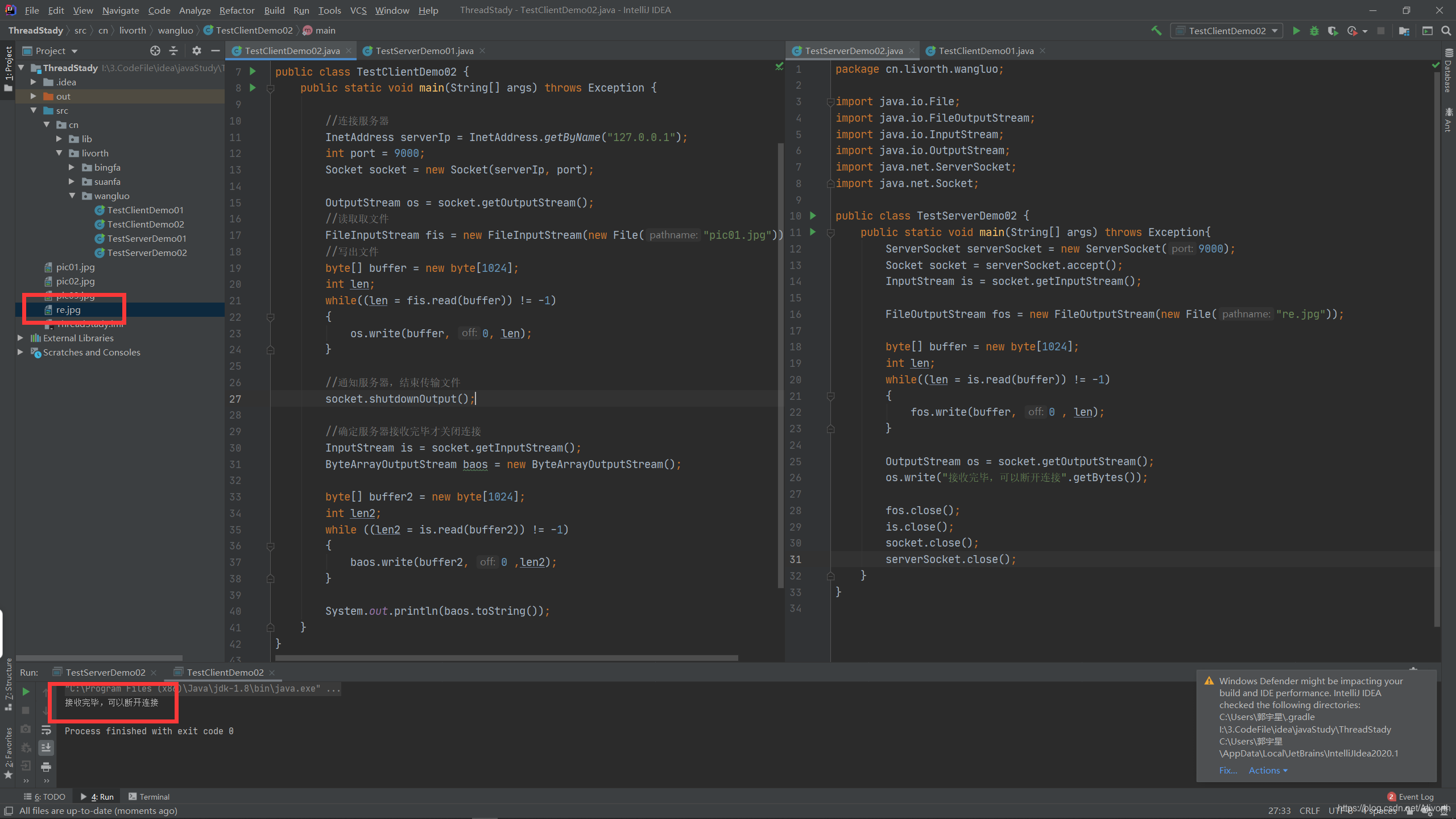Image resolution: width=1456 pixels, height=819 pixels.
Task: Open the profiler run options dropdown arrow
Action: [1365, 31]
